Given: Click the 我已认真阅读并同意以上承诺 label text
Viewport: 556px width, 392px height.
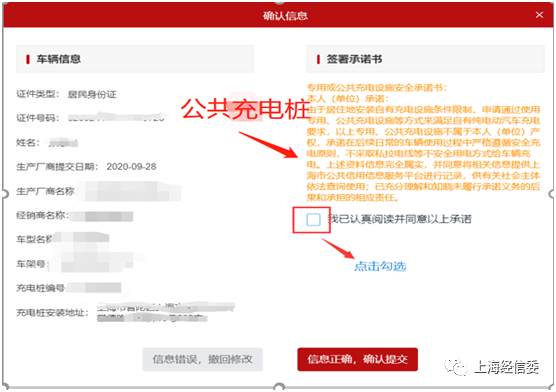Looking at the screenshot, I should (399, 219).
